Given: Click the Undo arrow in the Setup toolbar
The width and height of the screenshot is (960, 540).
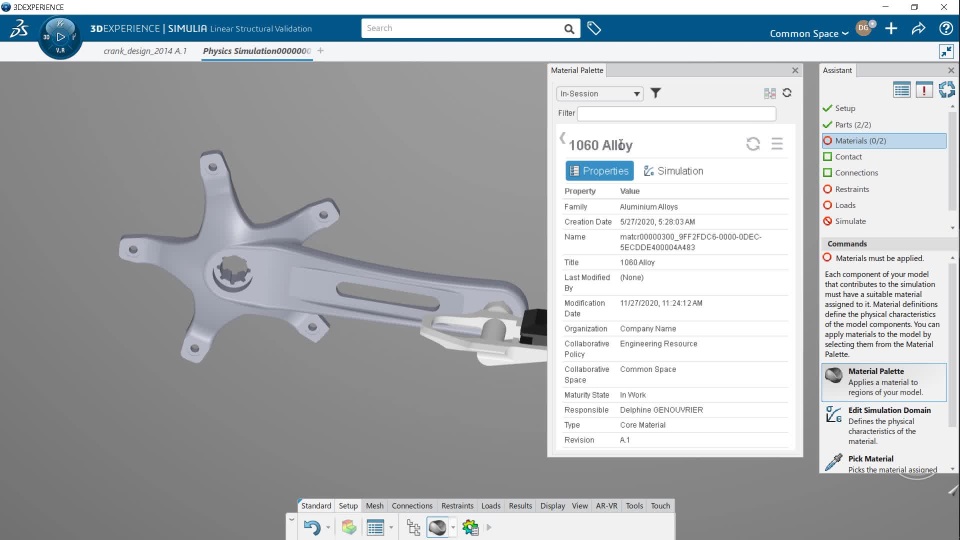Looking at the screenshot, I should tap(312, 527).
